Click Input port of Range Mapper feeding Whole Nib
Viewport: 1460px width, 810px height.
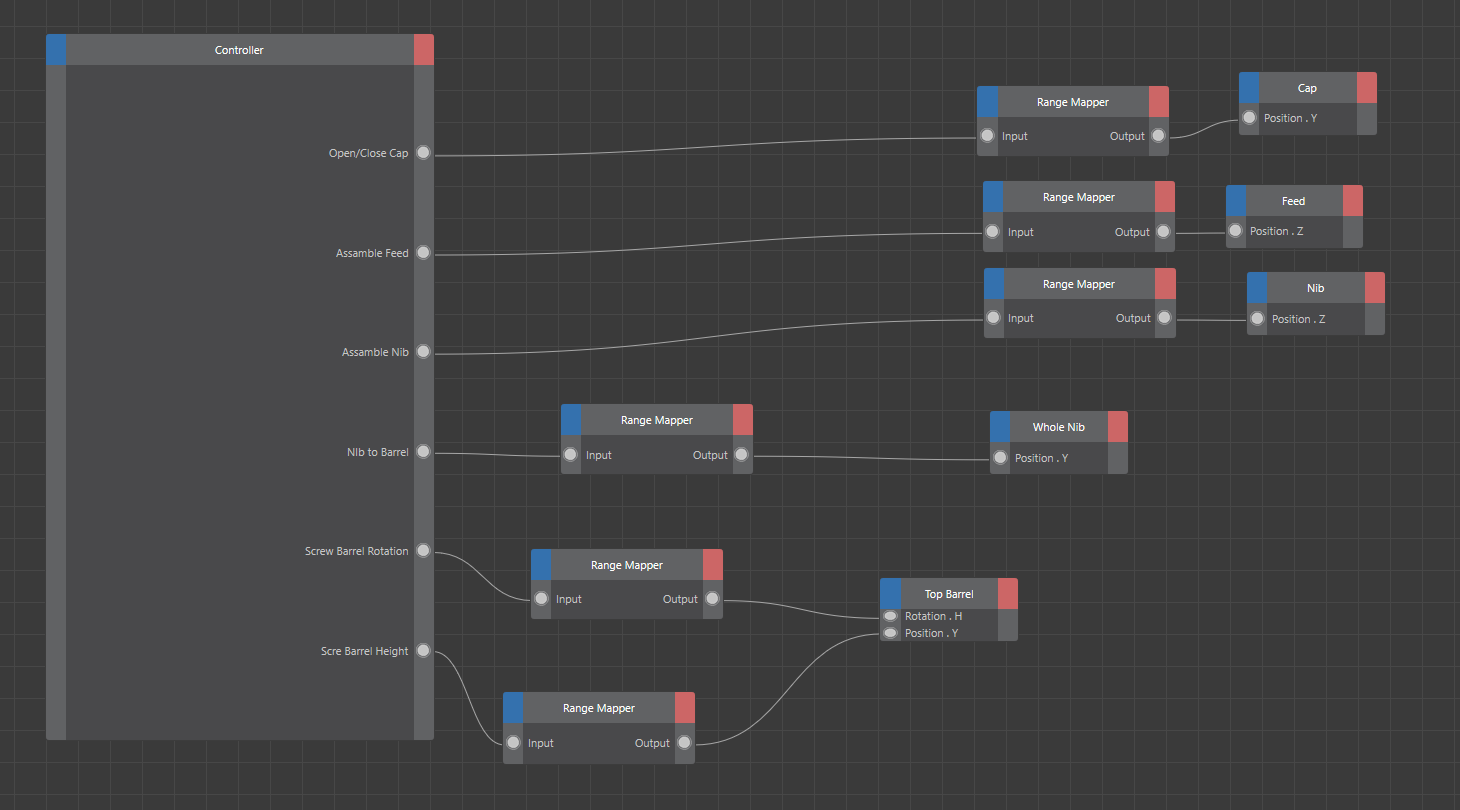pyautogui.click(x=570, y=455)
